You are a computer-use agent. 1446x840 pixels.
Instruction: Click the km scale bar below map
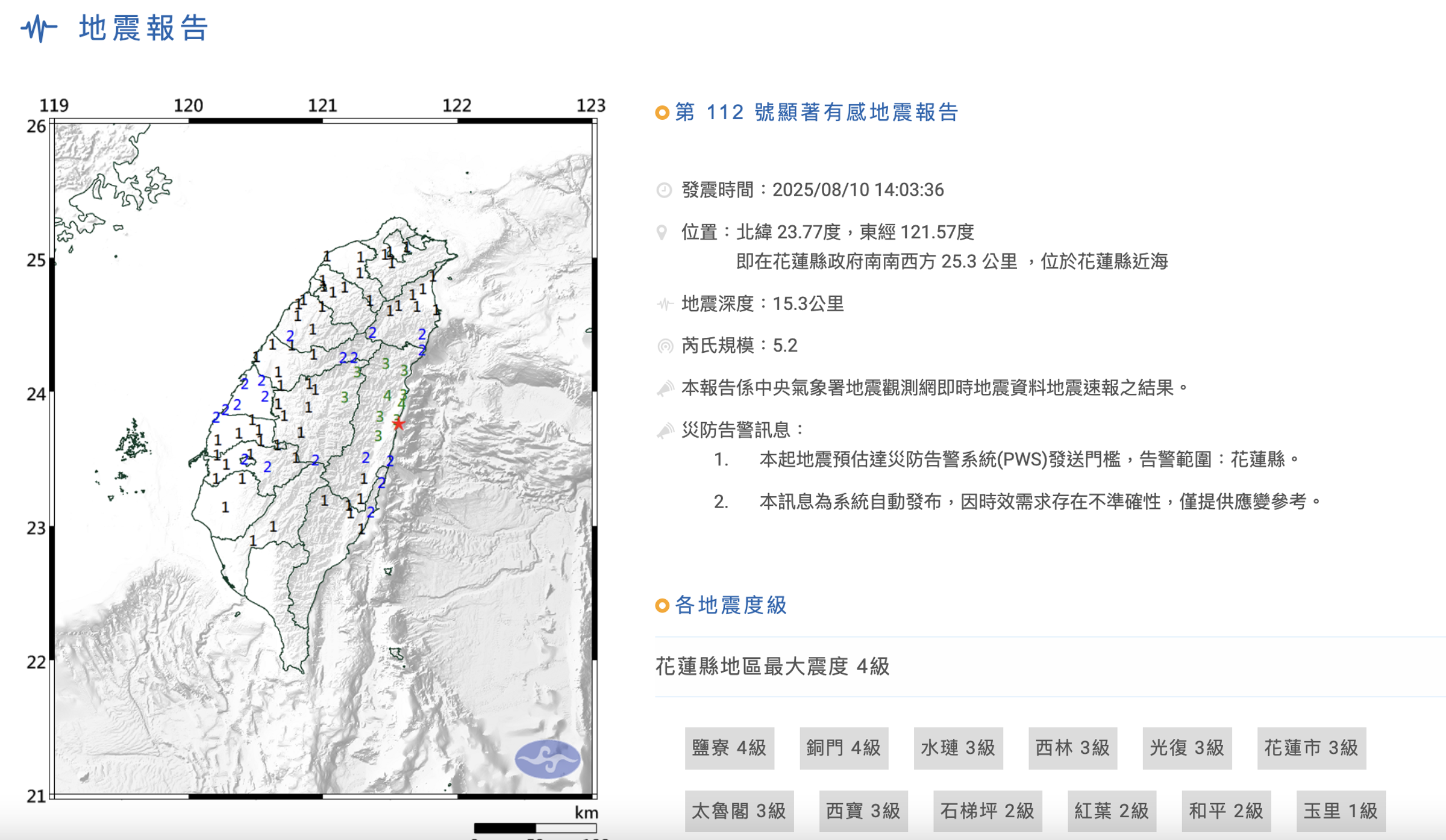(x=535, y=829)
